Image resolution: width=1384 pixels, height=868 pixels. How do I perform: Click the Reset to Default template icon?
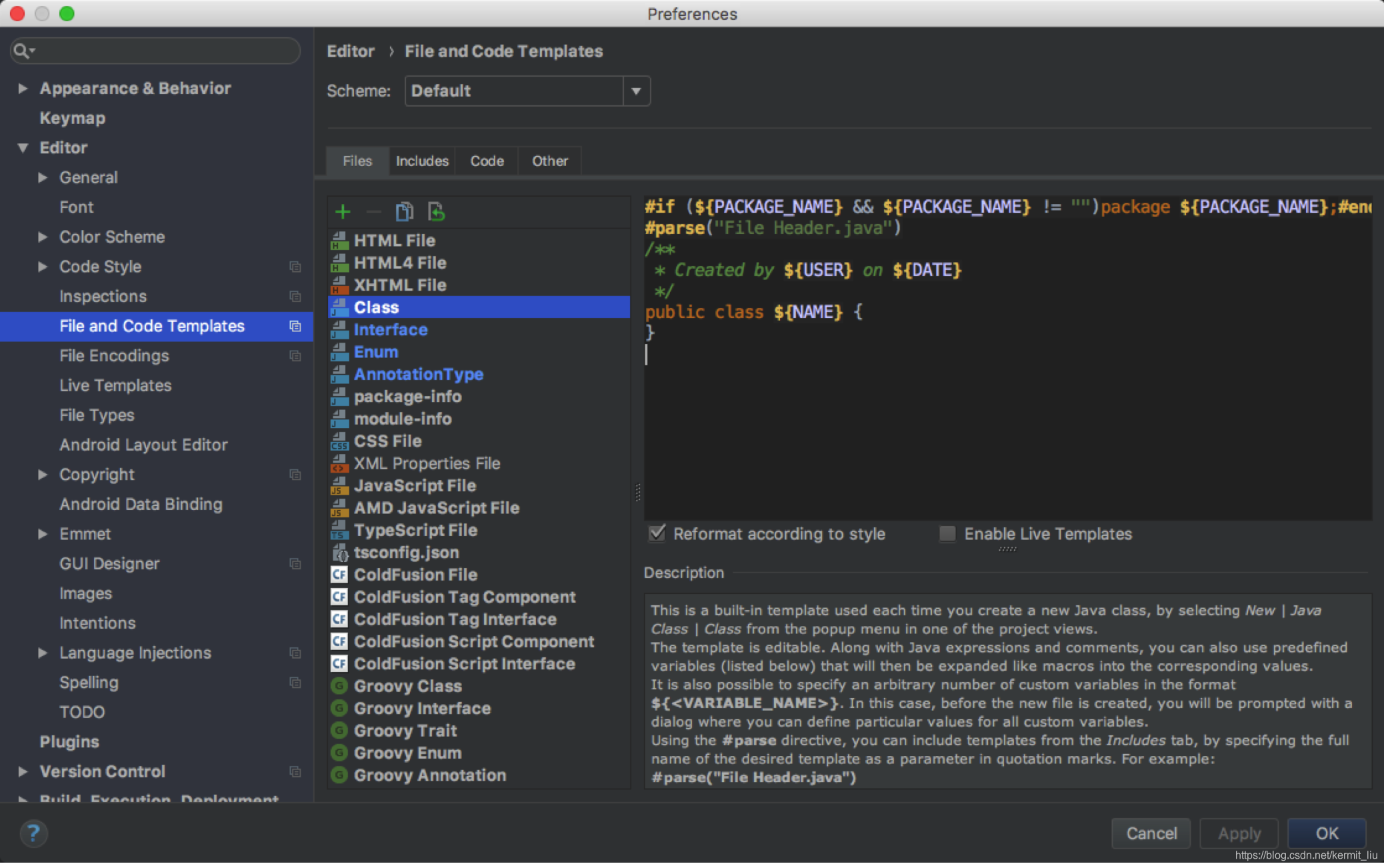pos(436,212)
